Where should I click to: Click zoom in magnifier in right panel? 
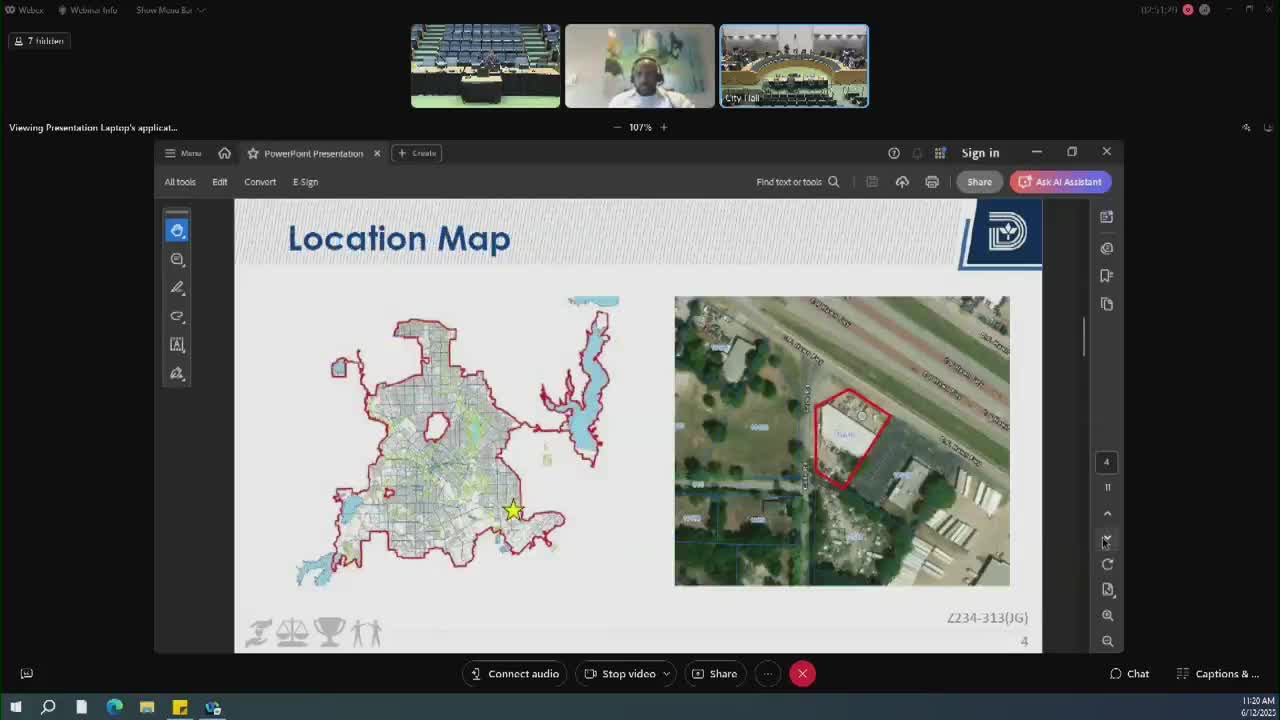click(x=1107, y=616)
